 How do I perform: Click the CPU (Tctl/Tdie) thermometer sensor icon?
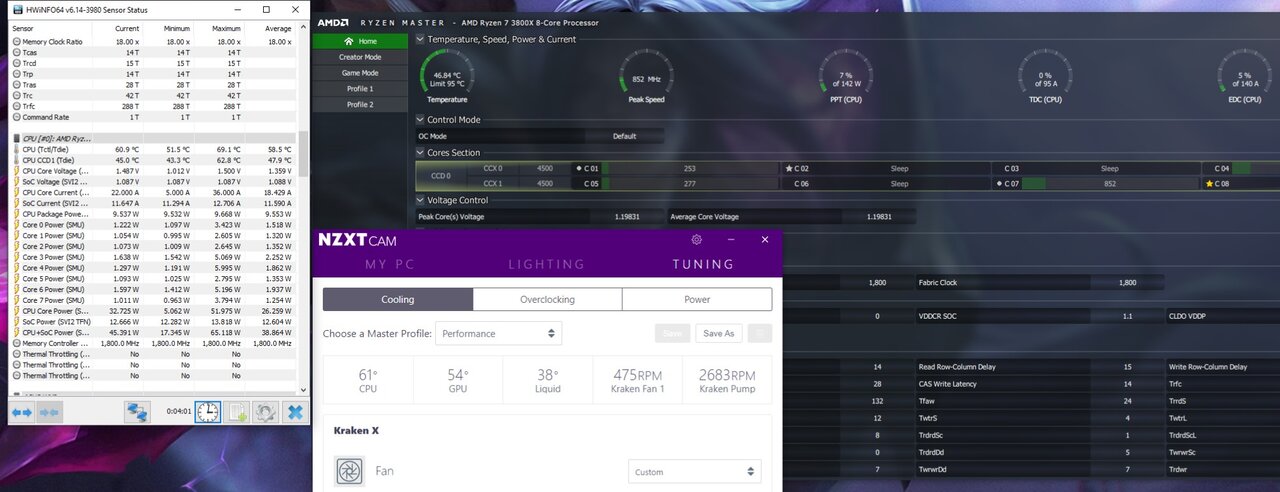coord(16,149)
